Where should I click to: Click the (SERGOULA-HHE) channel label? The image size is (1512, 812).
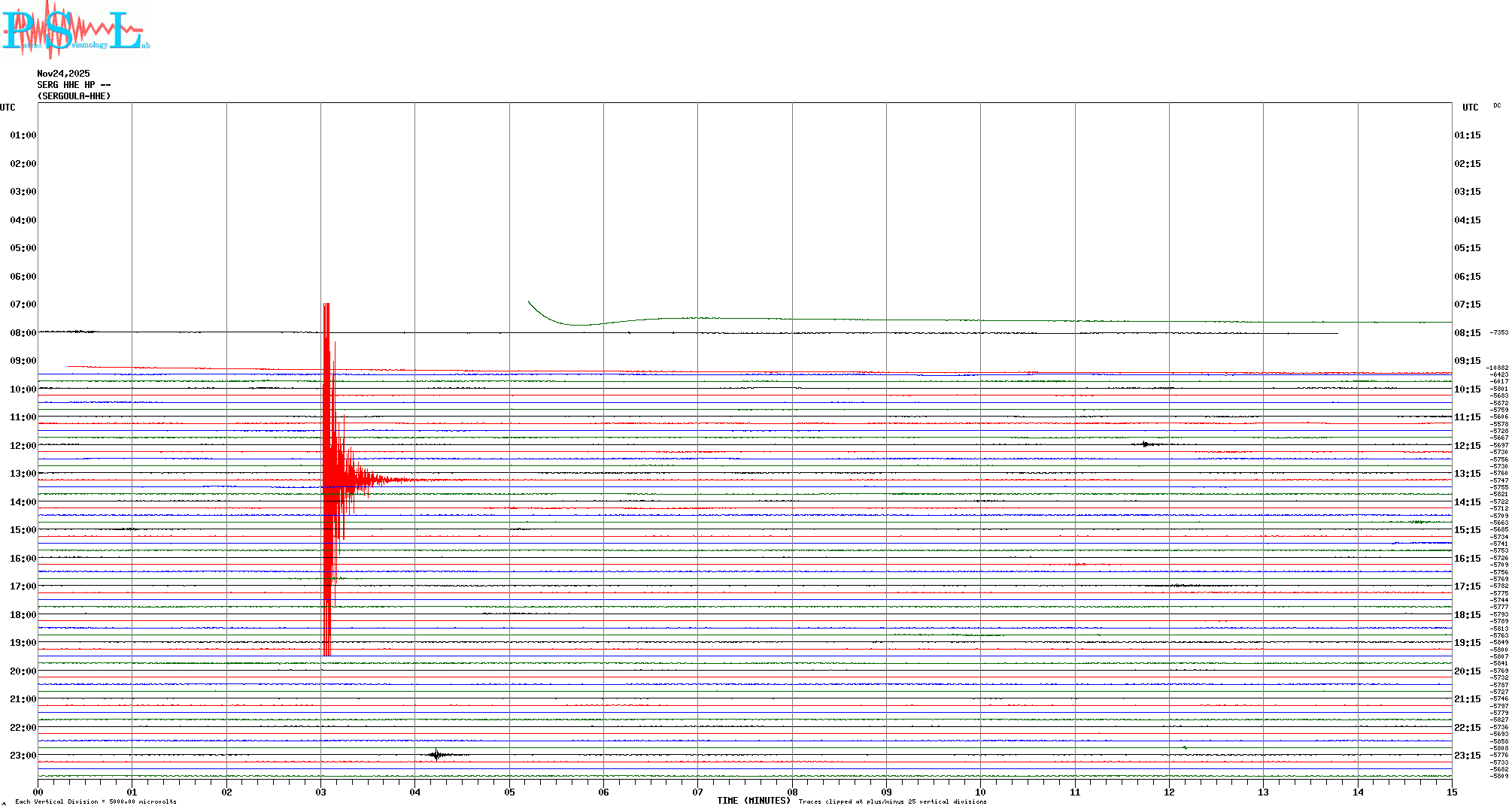tap(74, 96)
